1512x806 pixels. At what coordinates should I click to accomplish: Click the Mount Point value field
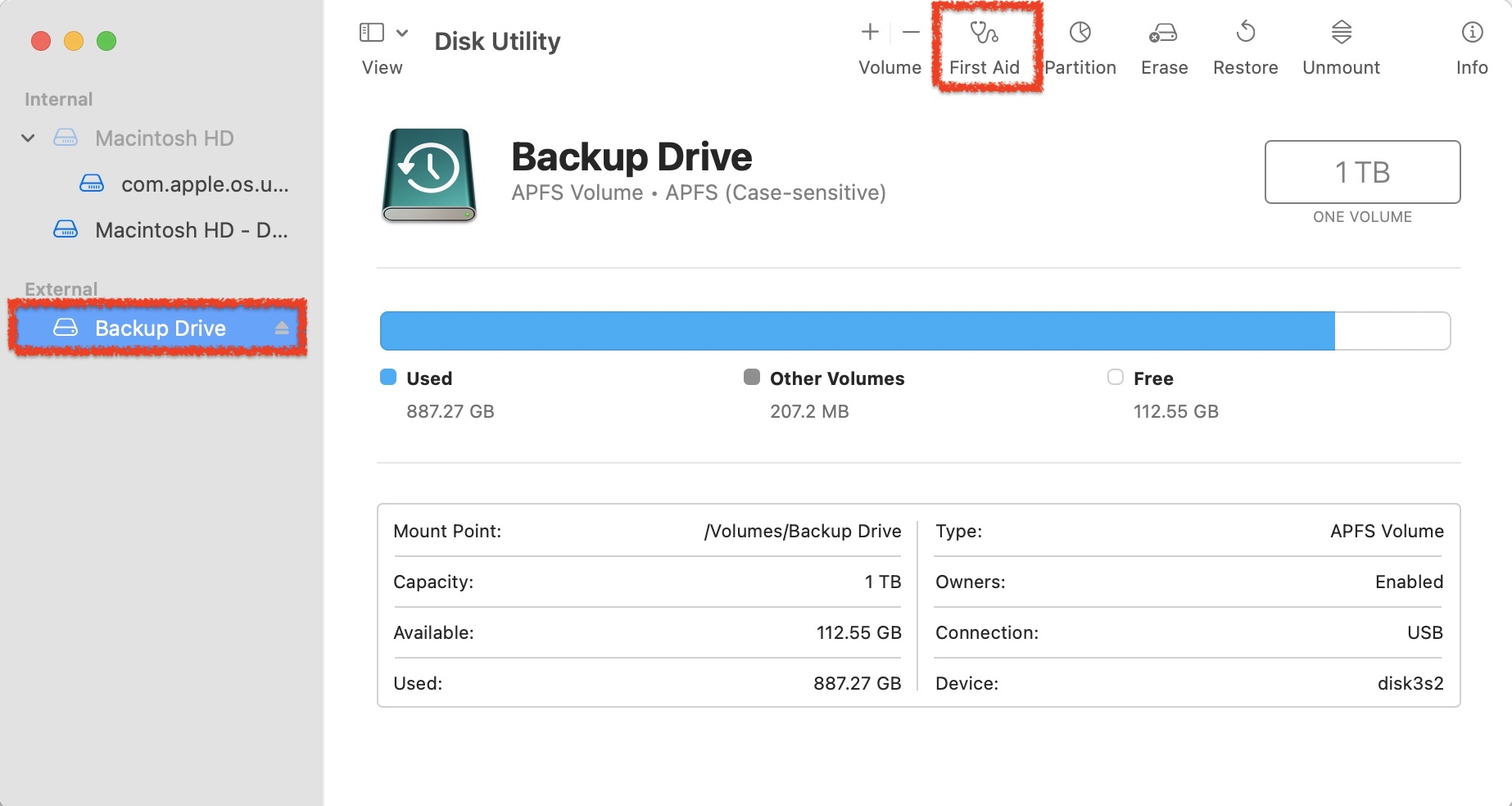pyautogui.click(x=803, y=531)
